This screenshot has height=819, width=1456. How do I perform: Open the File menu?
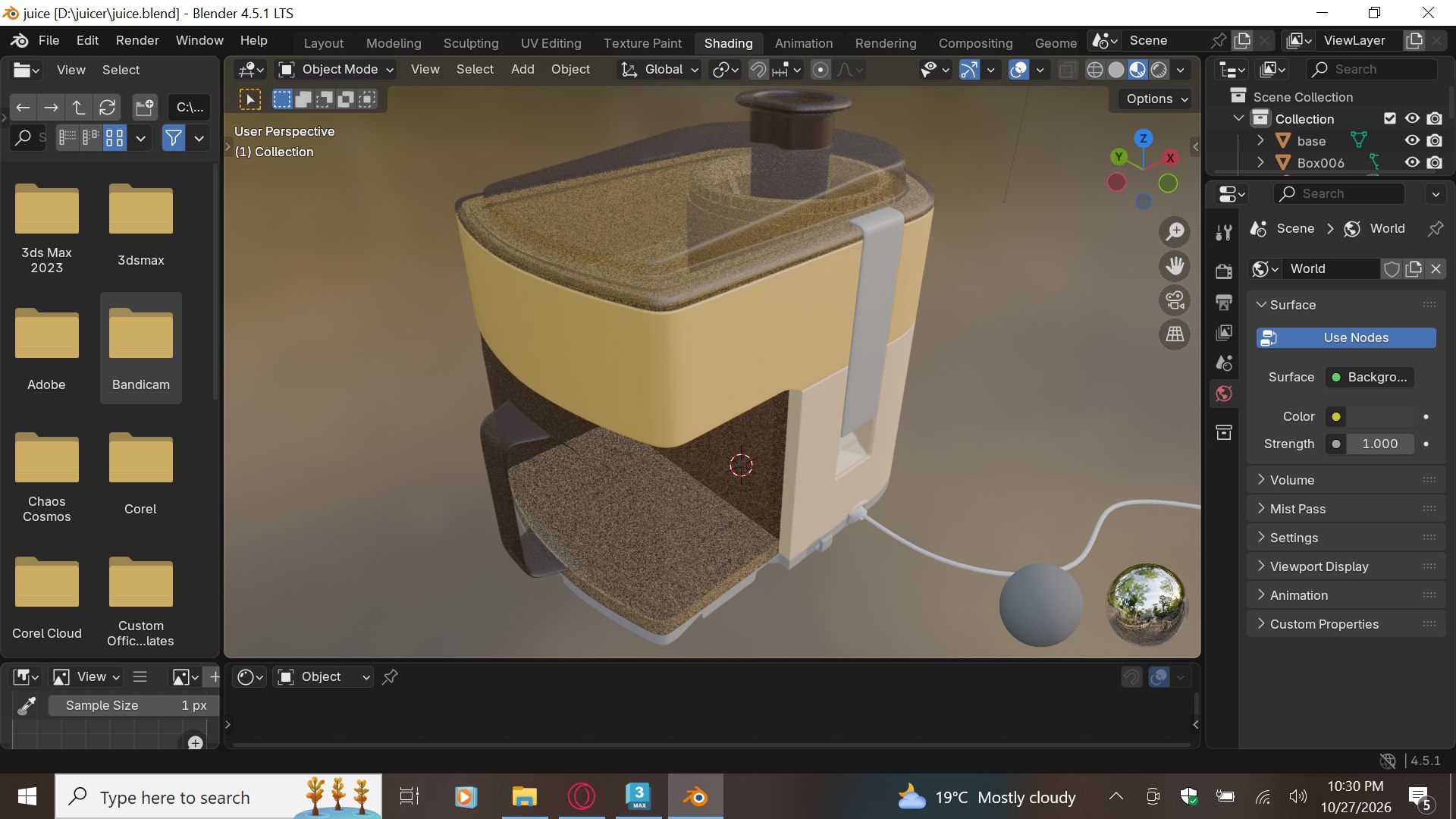pyautogui.click(x=49, y=41)
